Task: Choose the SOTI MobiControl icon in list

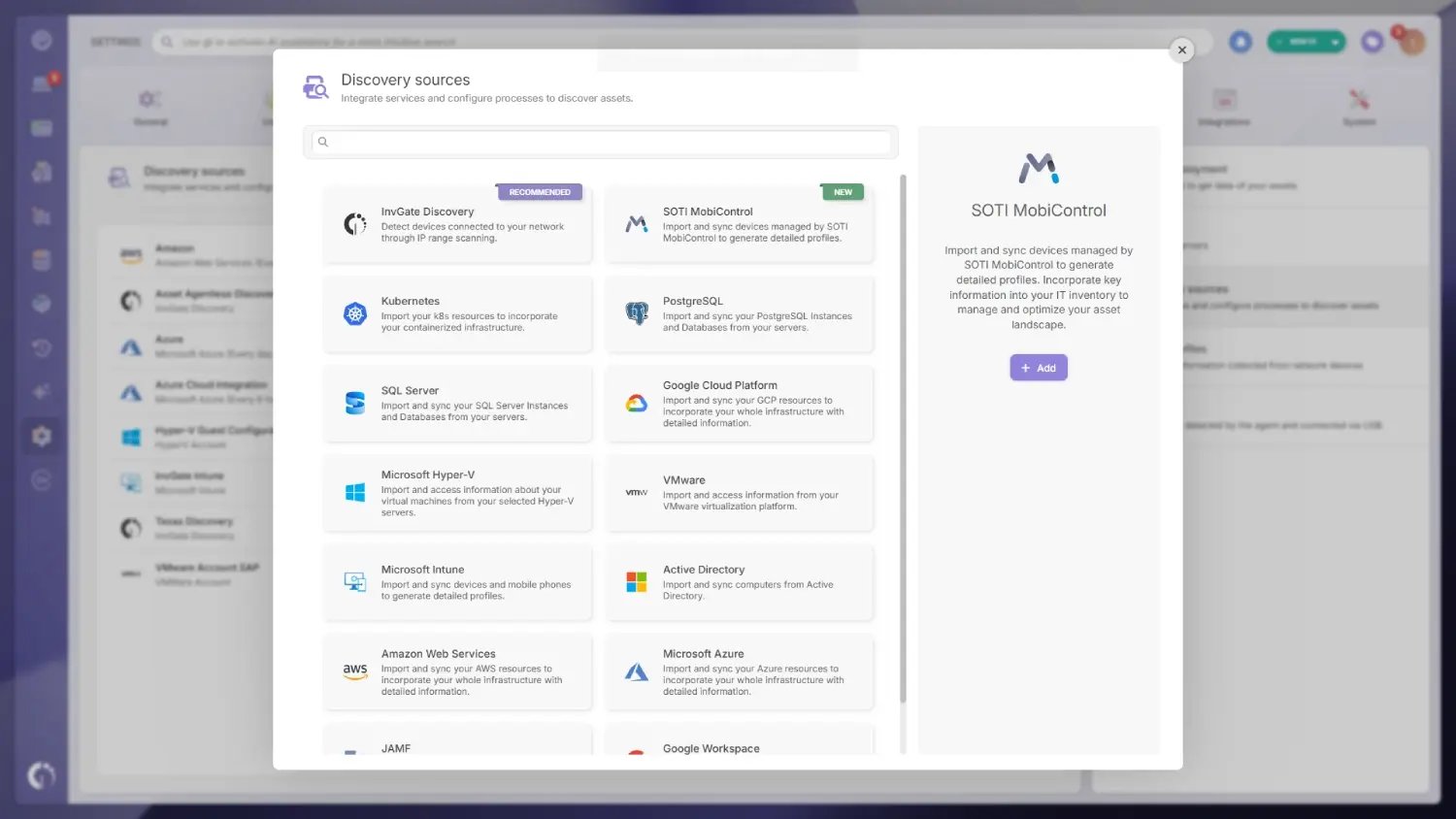Action: pos(637,224)
